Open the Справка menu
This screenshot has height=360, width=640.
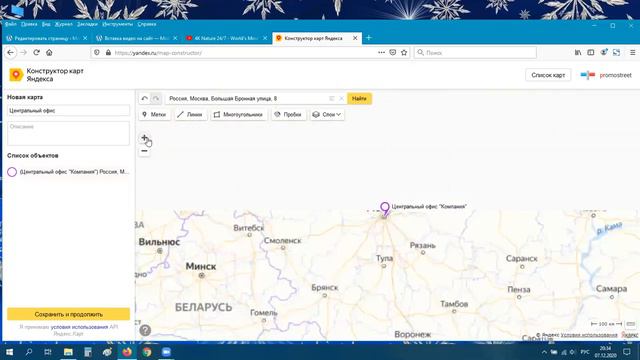147,24
